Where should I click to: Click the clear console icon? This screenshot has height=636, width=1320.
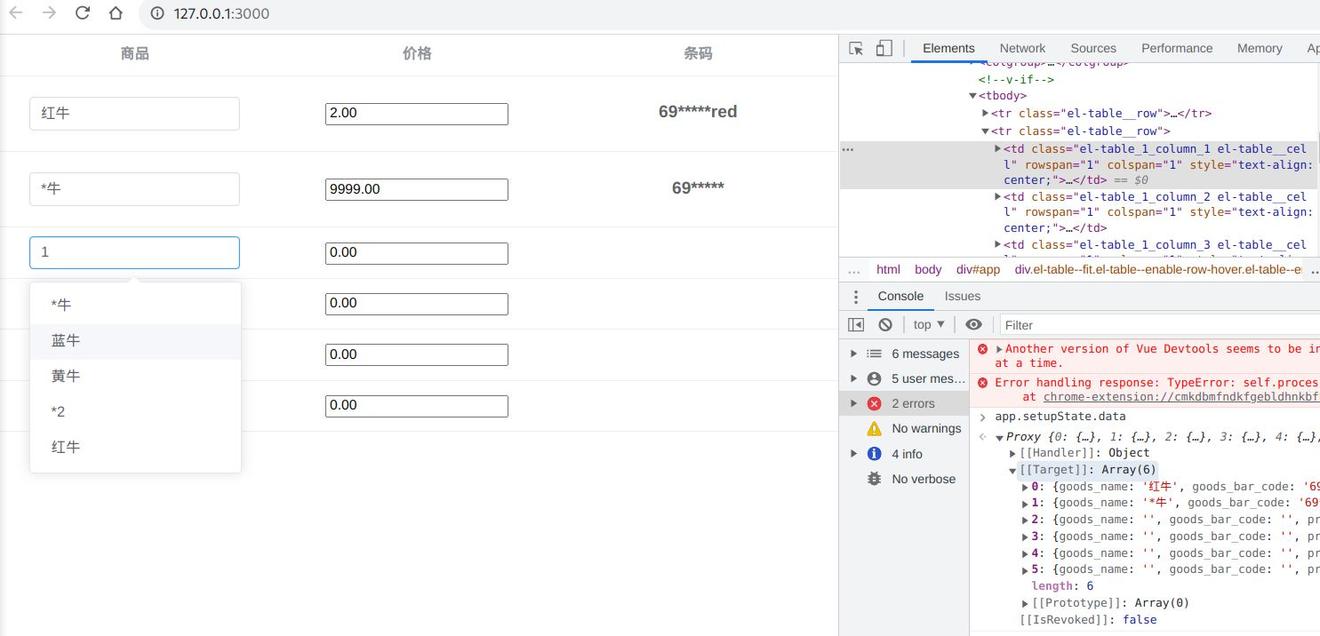[884, 324]
